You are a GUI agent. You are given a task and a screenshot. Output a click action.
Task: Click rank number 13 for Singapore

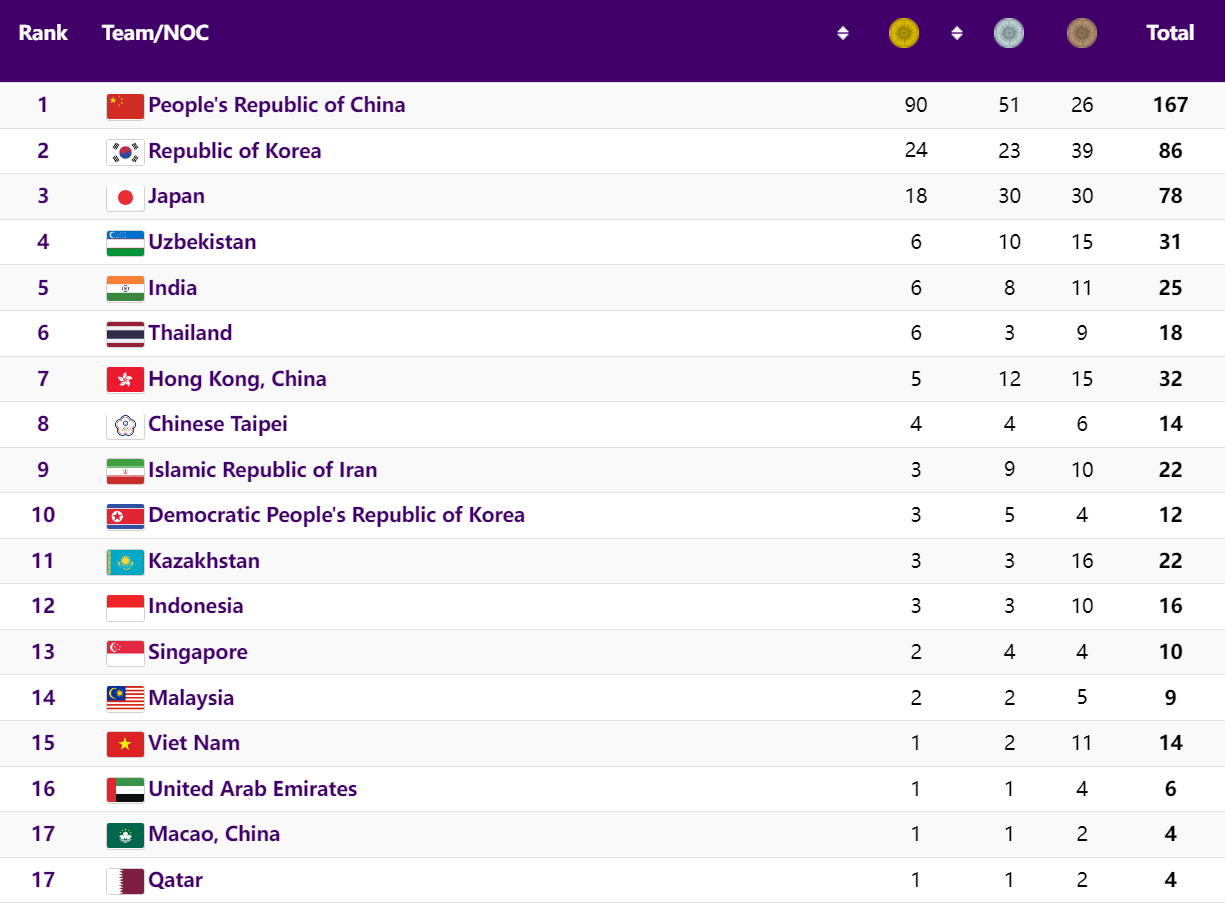[43, 652]
